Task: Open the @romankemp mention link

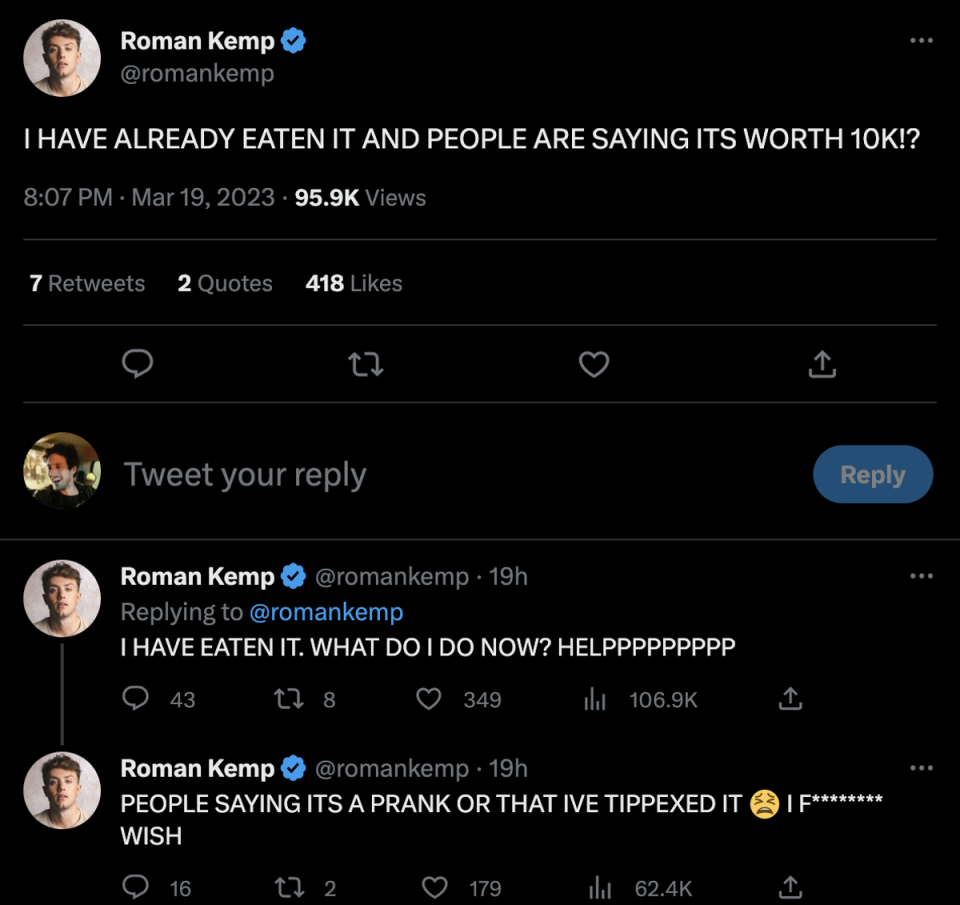Action: click(325, 611)
